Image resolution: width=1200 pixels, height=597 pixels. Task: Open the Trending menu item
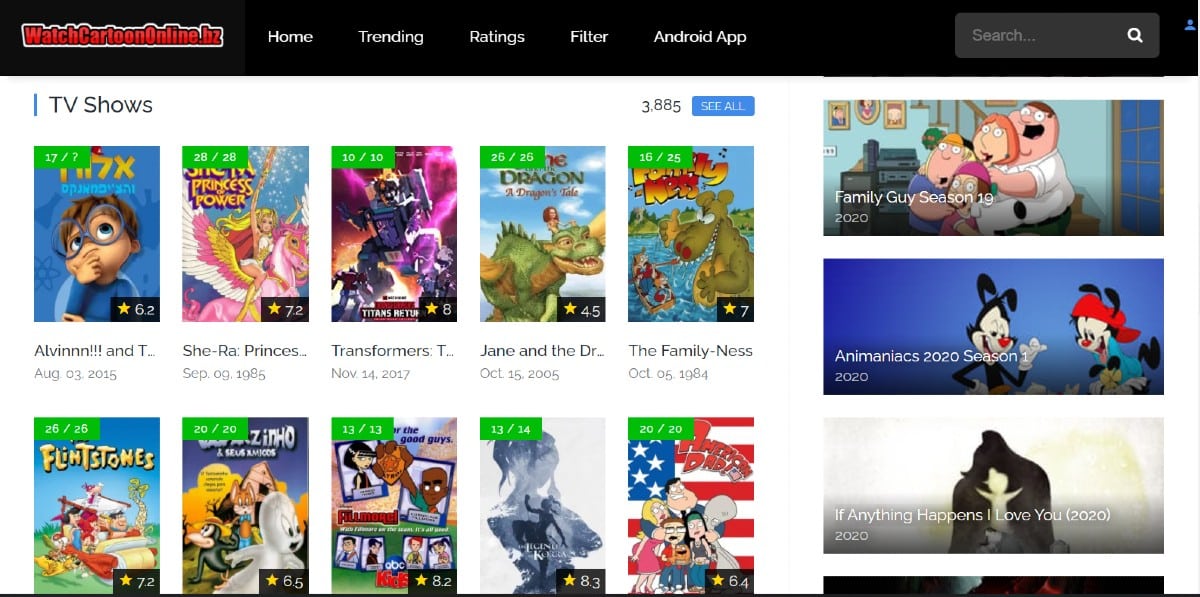coord(391,37)
